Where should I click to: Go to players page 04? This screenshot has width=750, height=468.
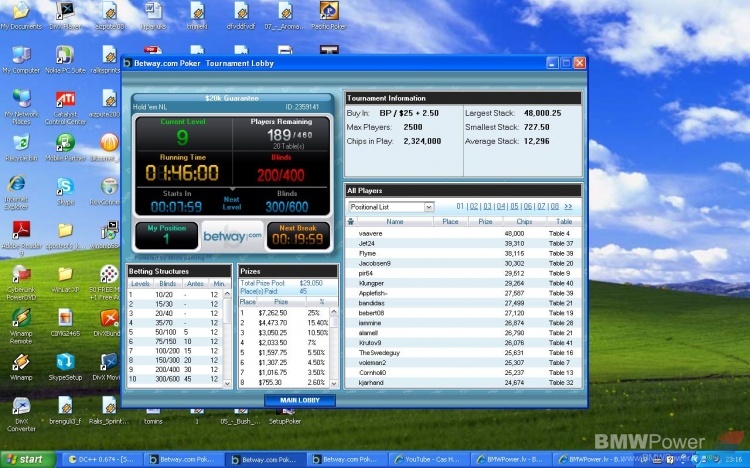click(x=500, y=206)
